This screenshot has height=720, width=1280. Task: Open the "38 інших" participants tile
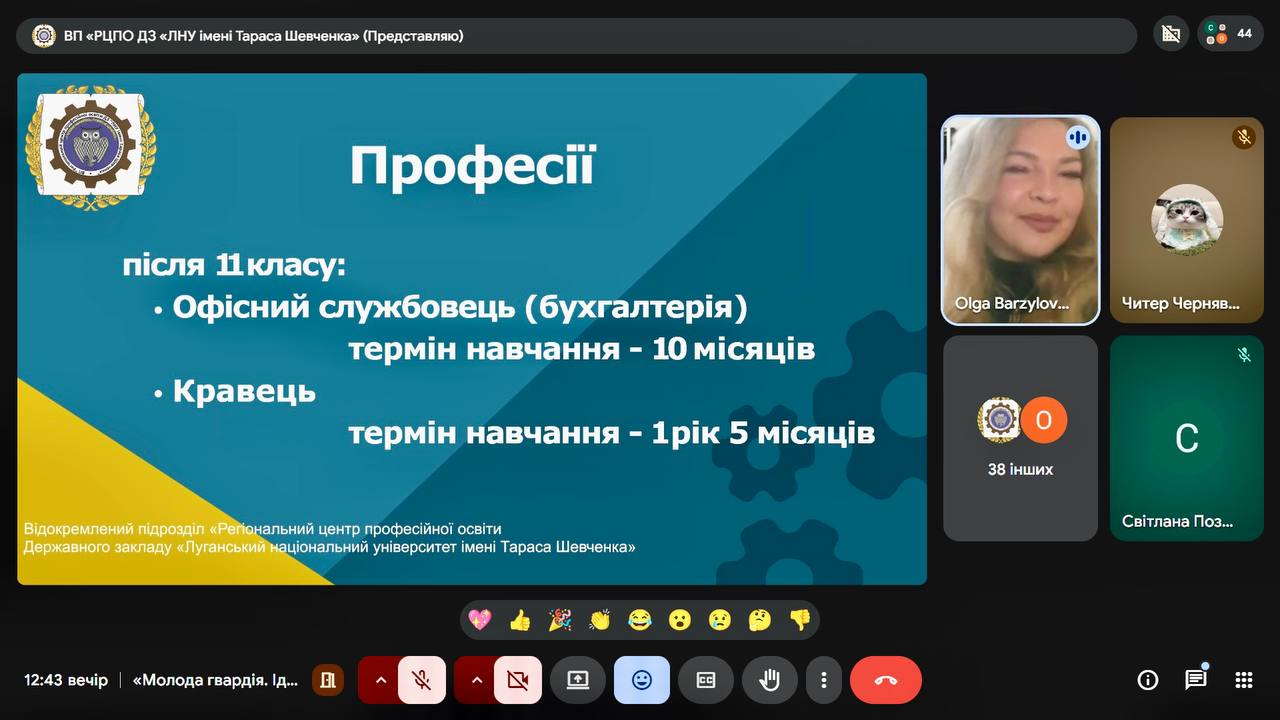tap(1020, 437)
